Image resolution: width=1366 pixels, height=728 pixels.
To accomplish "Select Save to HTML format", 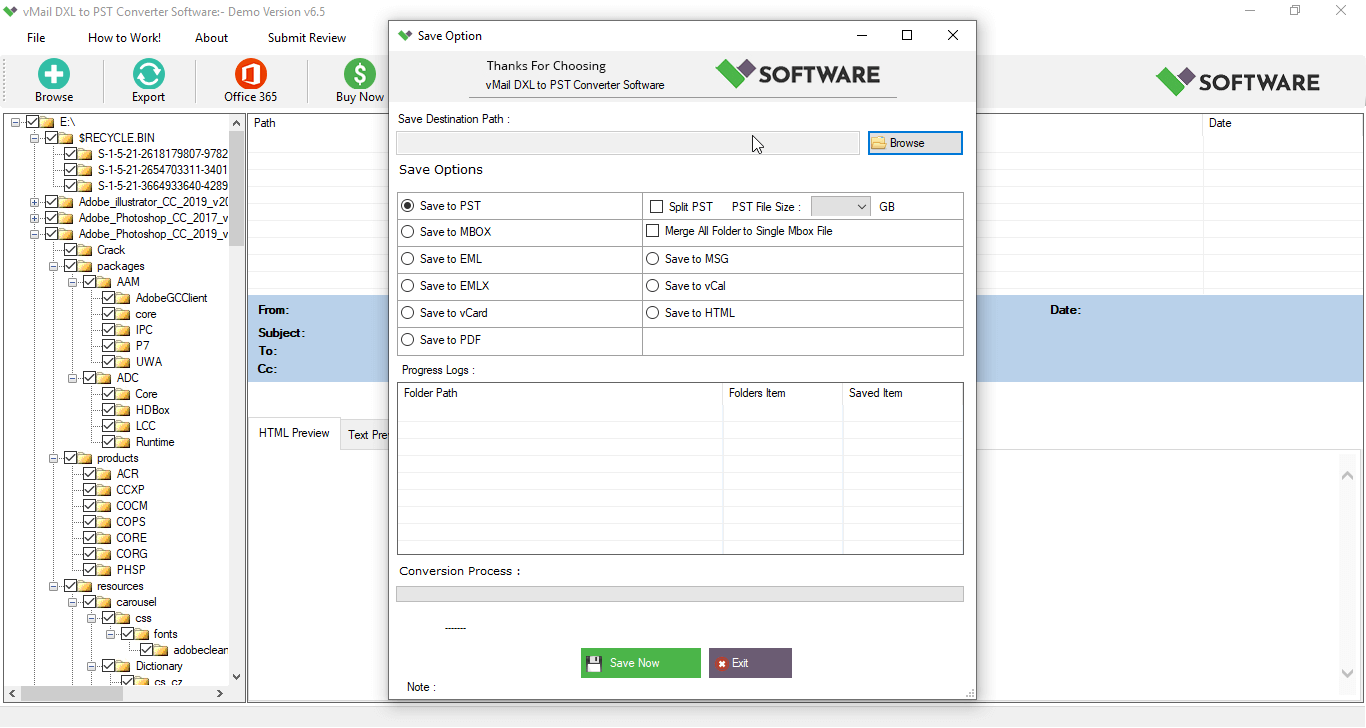I will click(653, 313).
